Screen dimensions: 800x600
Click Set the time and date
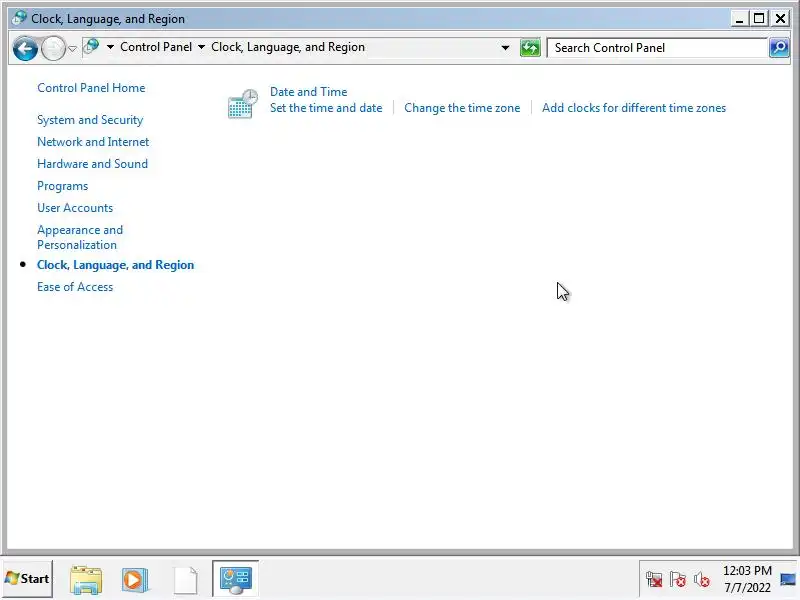(x=326, y=108)
